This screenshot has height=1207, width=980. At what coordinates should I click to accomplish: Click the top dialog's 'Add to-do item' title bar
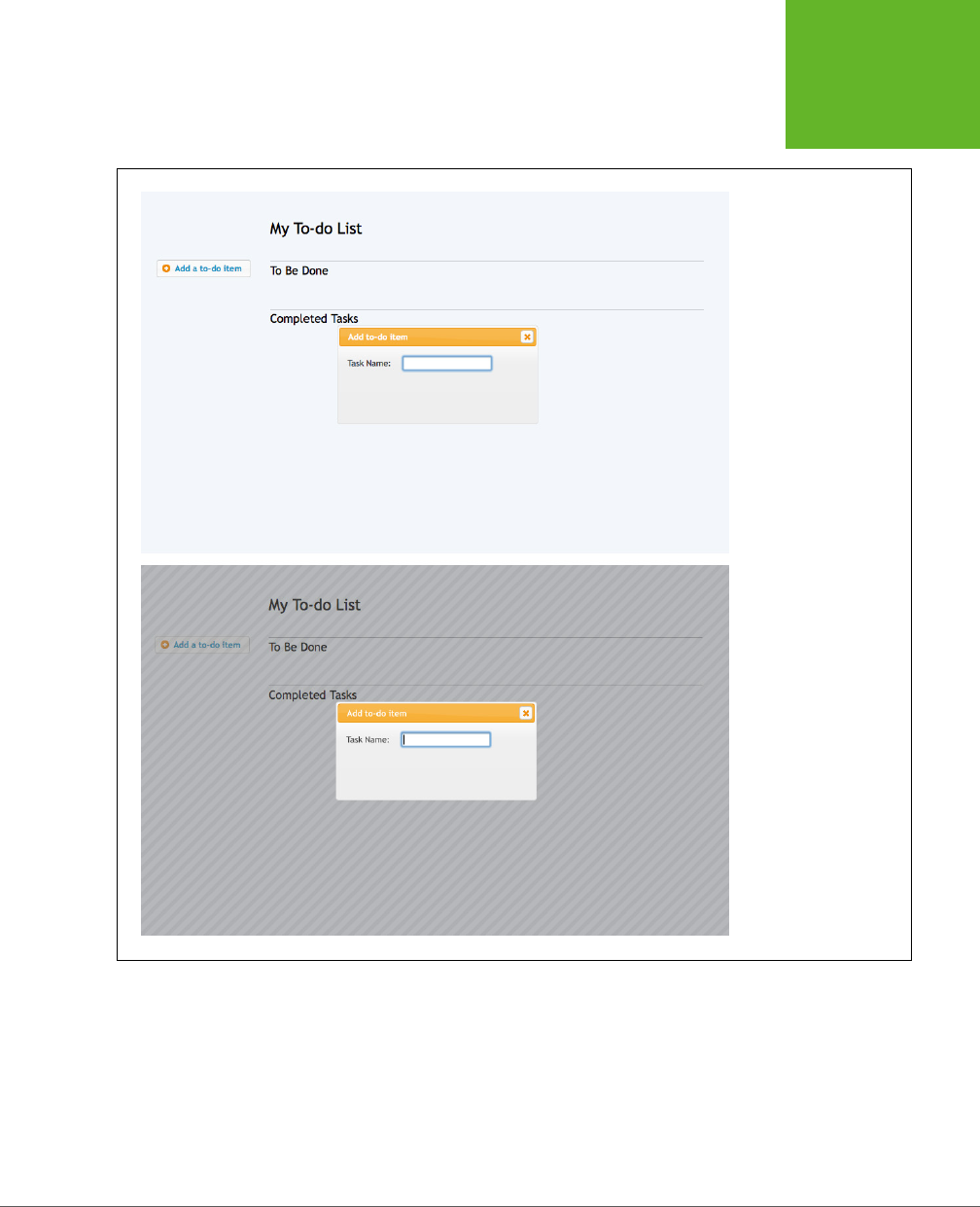437,337
